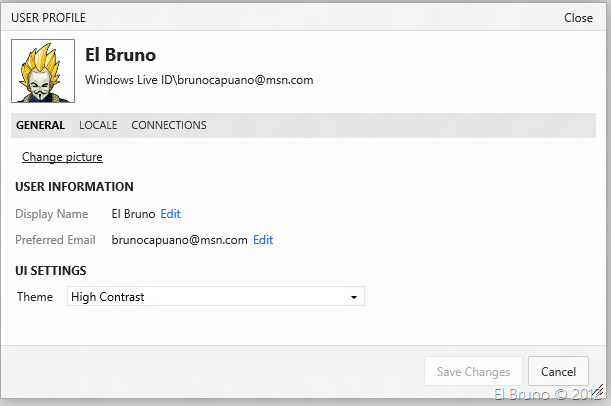Viewport: 611px width, 406px height.
Task: Go to the CONNECTIONS tab
Action: (x=169, y=125)
